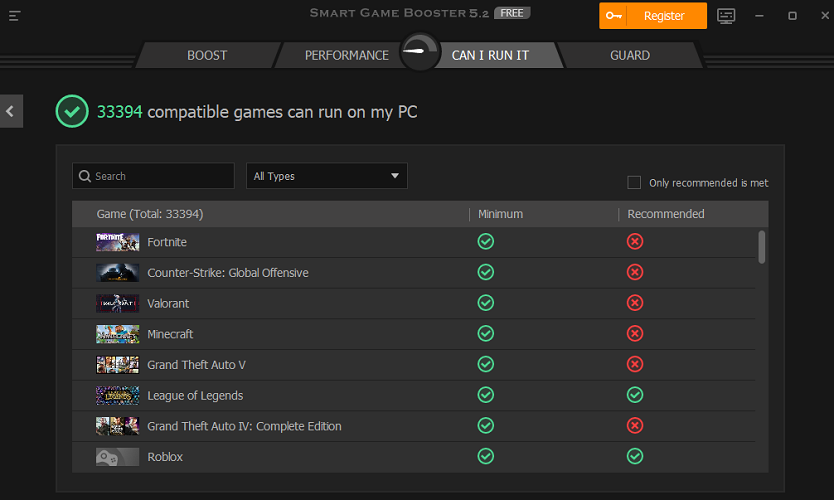
Task: Click Counter-Strike recommended cross icon
Action: pyautogui.click(x=635, y=272)
